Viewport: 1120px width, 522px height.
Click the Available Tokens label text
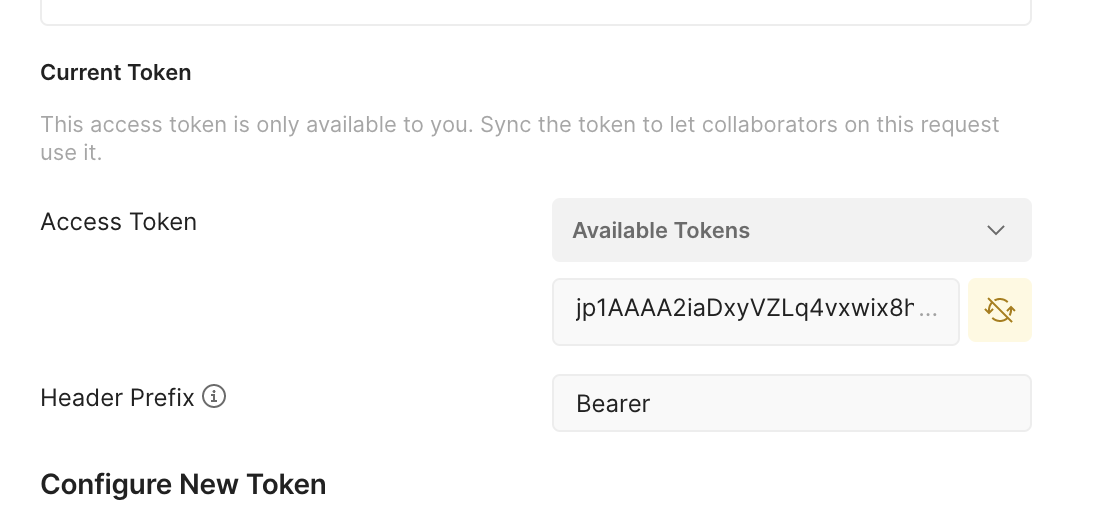(x=661, y=231)
